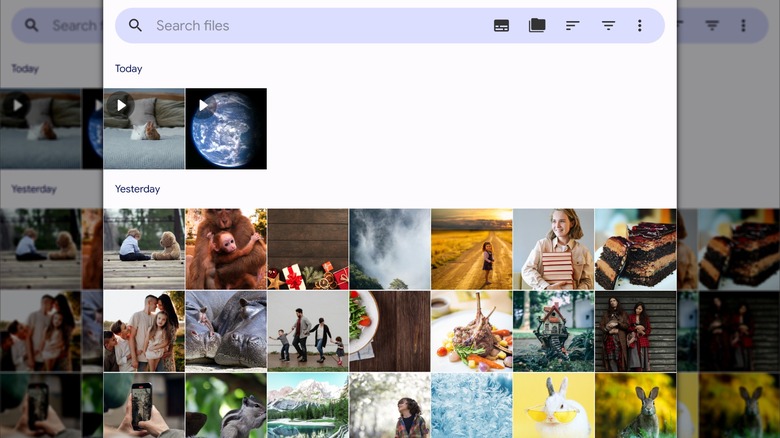The width and height of the screenshot is (780, 438).
Task: Open the filter options icon
Action: [x=608, y=26]
